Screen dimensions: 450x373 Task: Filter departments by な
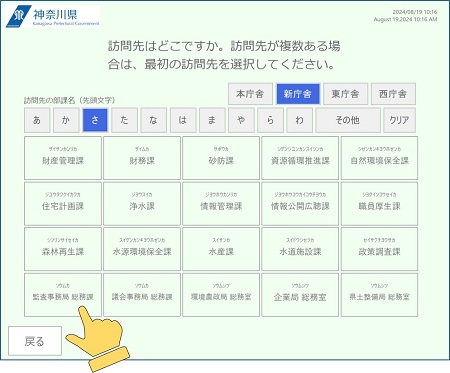153,120
